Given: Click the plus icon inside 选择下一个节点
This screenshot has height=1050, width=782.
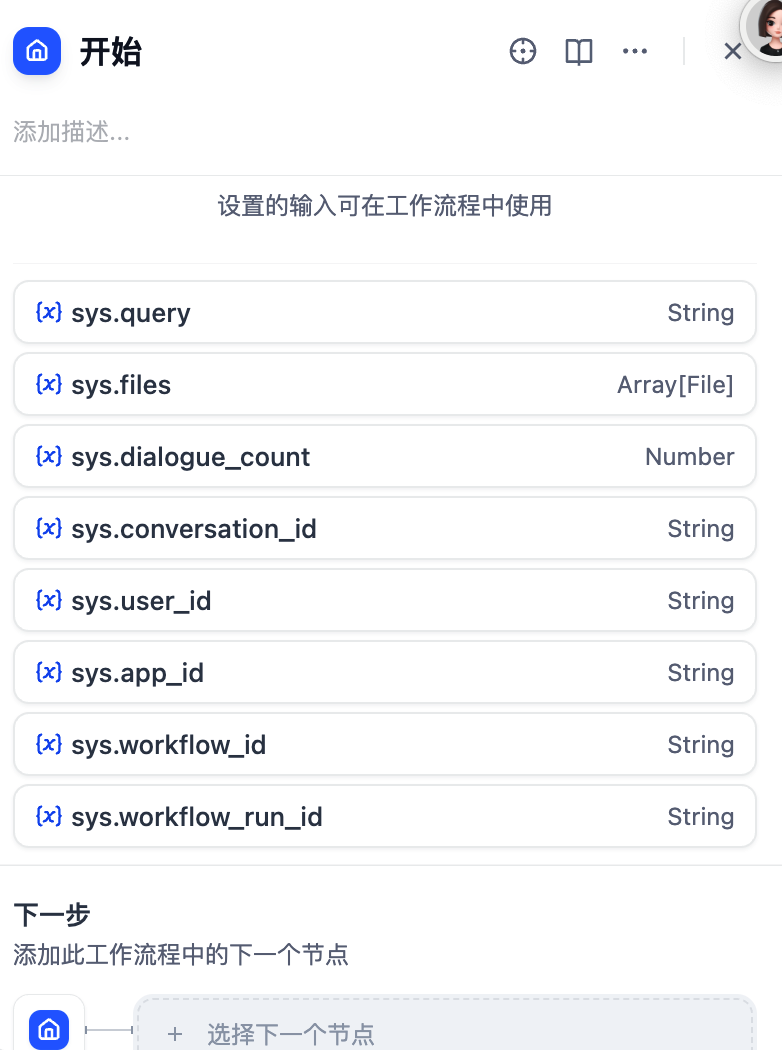Looking at the screenshot, I should [x=175, y=1035].
